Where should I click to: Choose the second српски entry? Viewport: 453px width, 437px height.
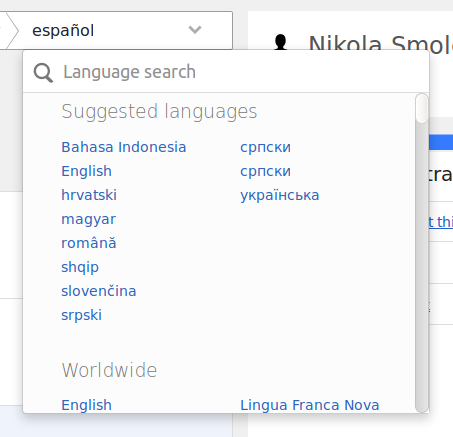[265, 171]
